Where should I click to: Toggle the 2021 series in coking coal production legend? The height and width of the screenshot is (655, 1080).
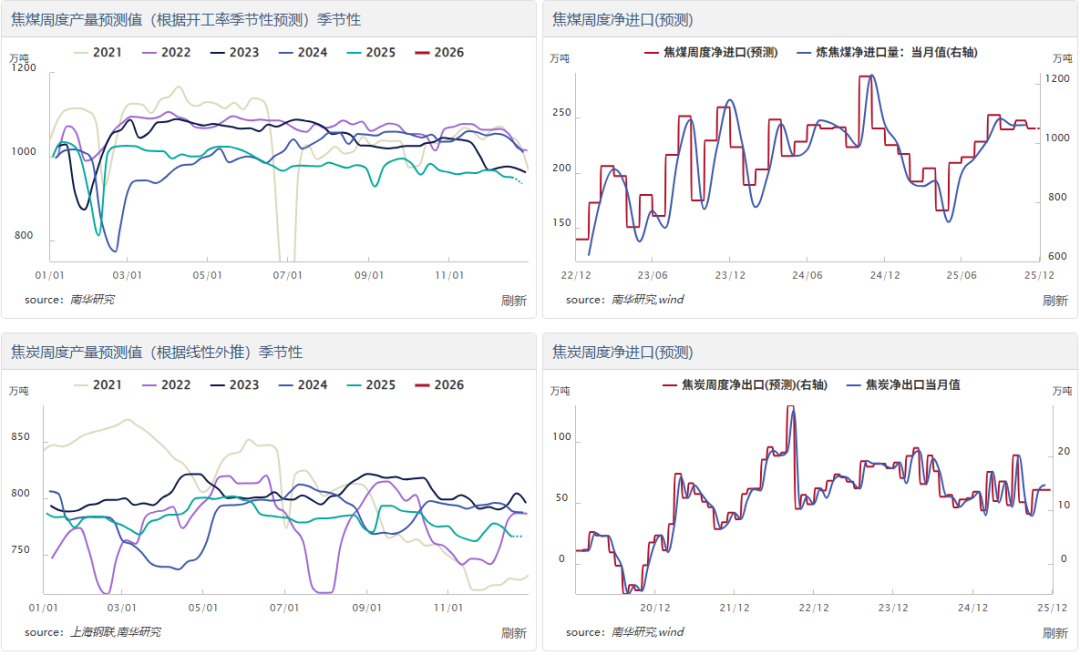pyautogui.click(x=98, y=53)
